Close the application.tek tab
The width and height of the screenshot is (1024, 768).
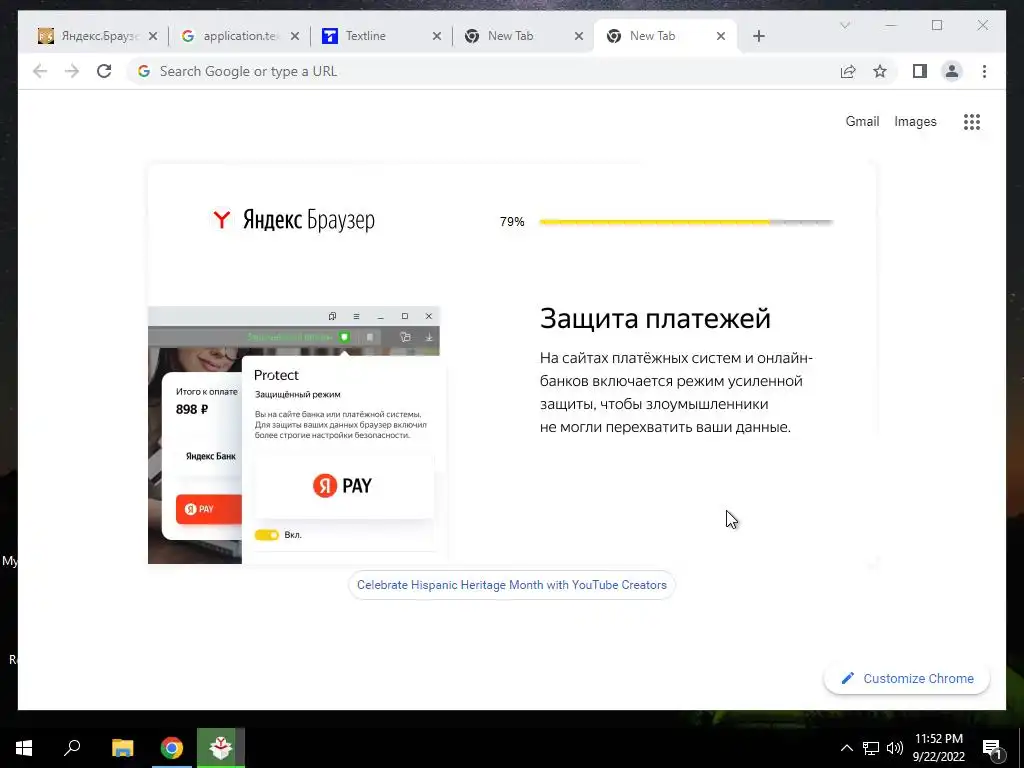(295, 36)
